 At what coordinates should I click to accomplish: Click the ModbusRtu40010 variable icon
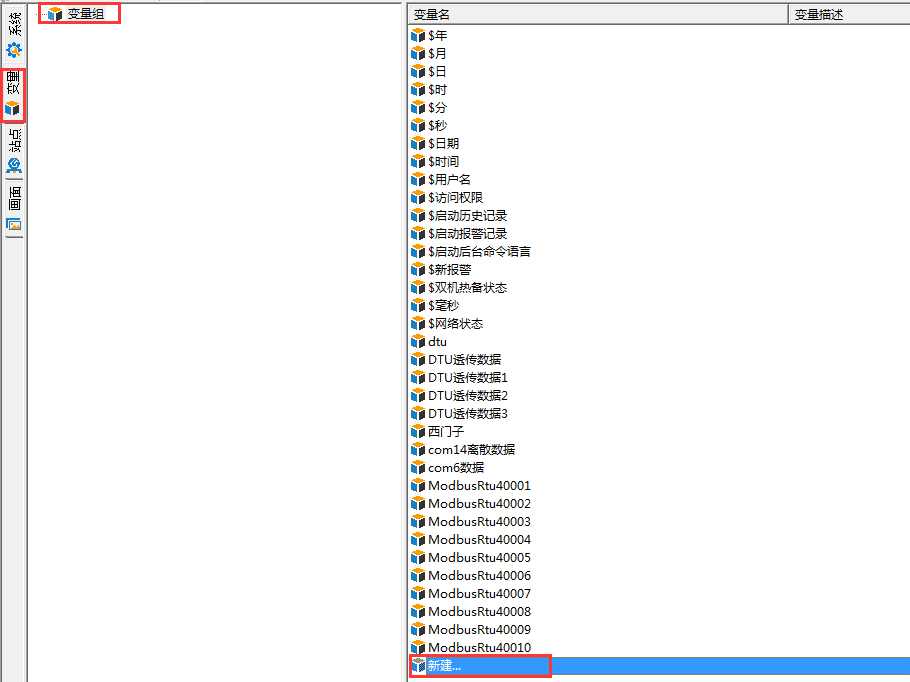pos(418,648)
